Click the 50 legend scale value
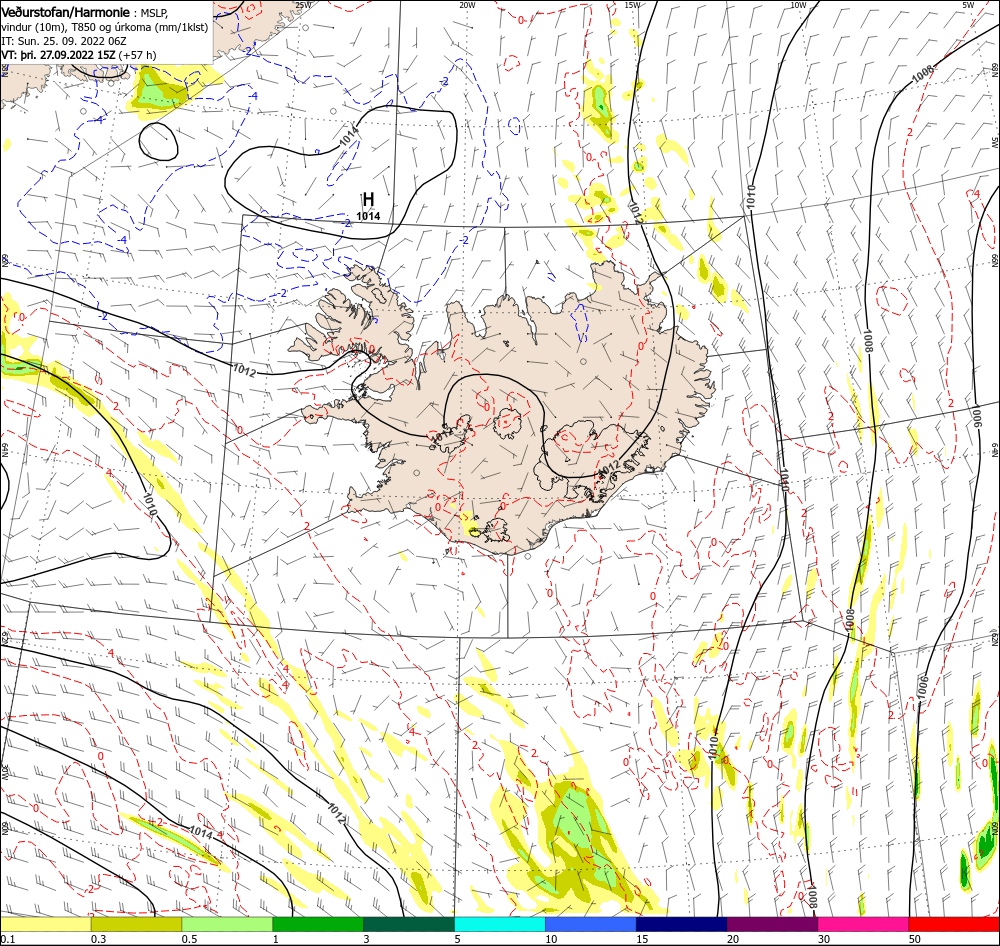The width and height of the screenshot is (1000, 946). click(915, 939)
